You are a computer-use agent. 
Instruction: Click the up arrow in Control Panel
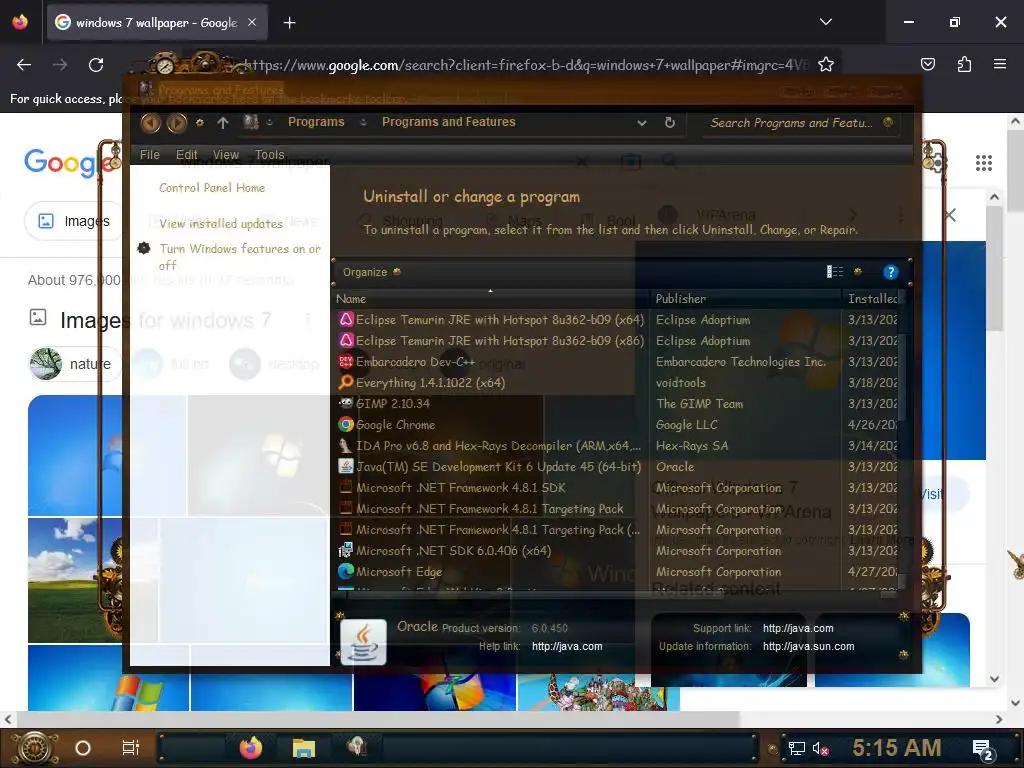(223, 123)
